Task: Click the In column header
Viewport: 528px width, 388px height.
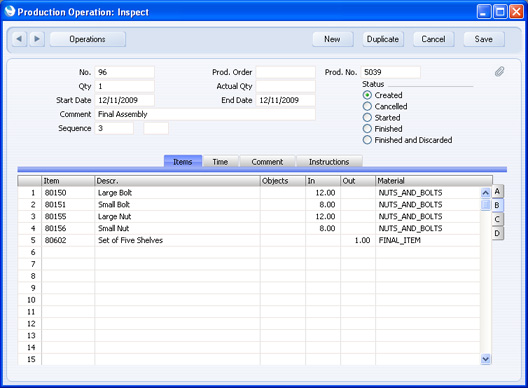Action: point(323,181)
